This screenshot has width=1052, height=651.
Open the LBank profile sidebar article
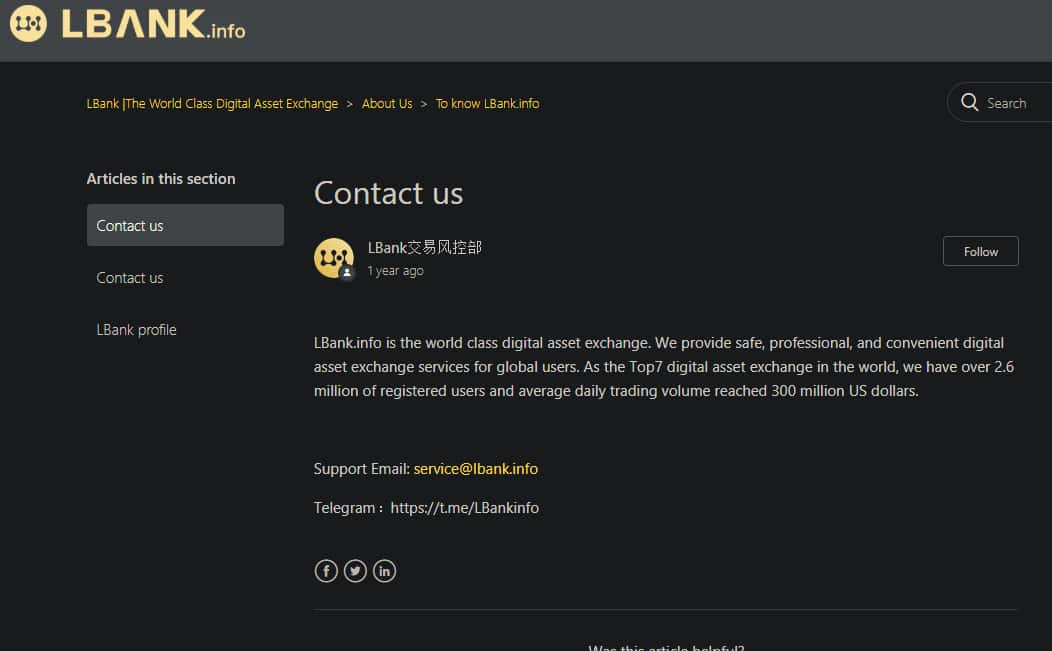click(136, 330)
